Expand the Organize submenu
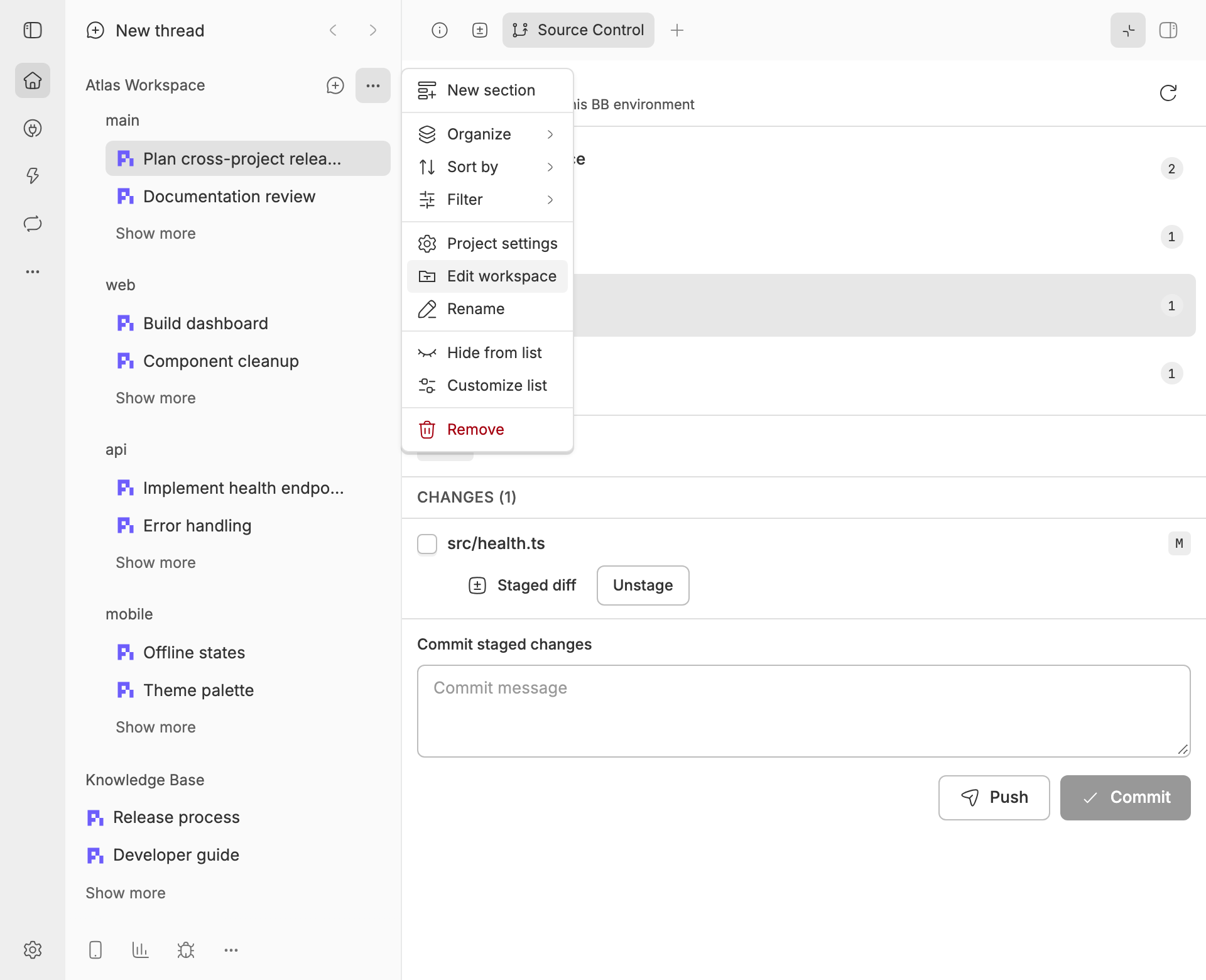Image resolution: width=1206 pixels, height=980 pixels. pos(487,134)
